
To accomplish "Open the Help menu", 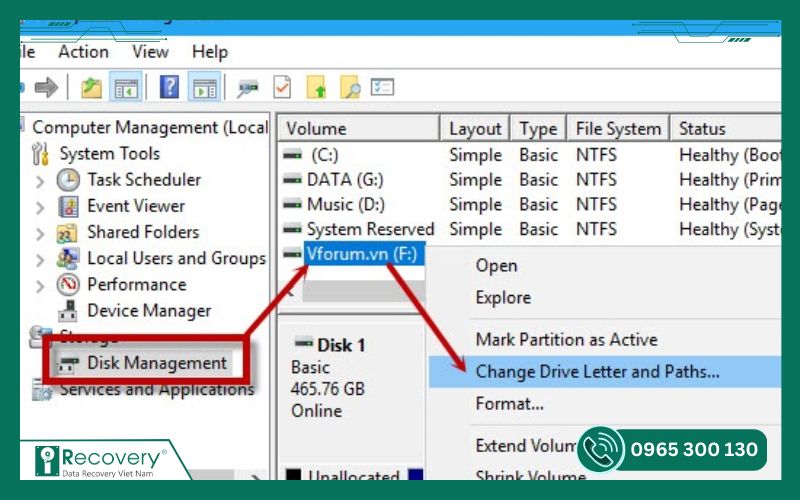I will click(210, 52).
